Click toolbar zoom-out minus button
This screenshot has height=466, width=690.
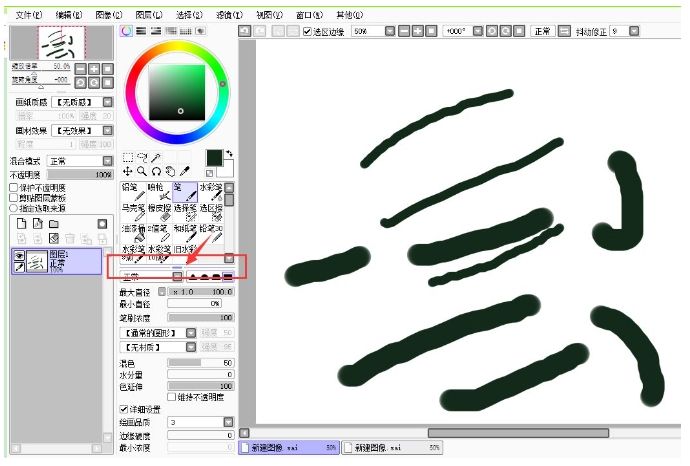pyautogui.click(x=404, y=31)
